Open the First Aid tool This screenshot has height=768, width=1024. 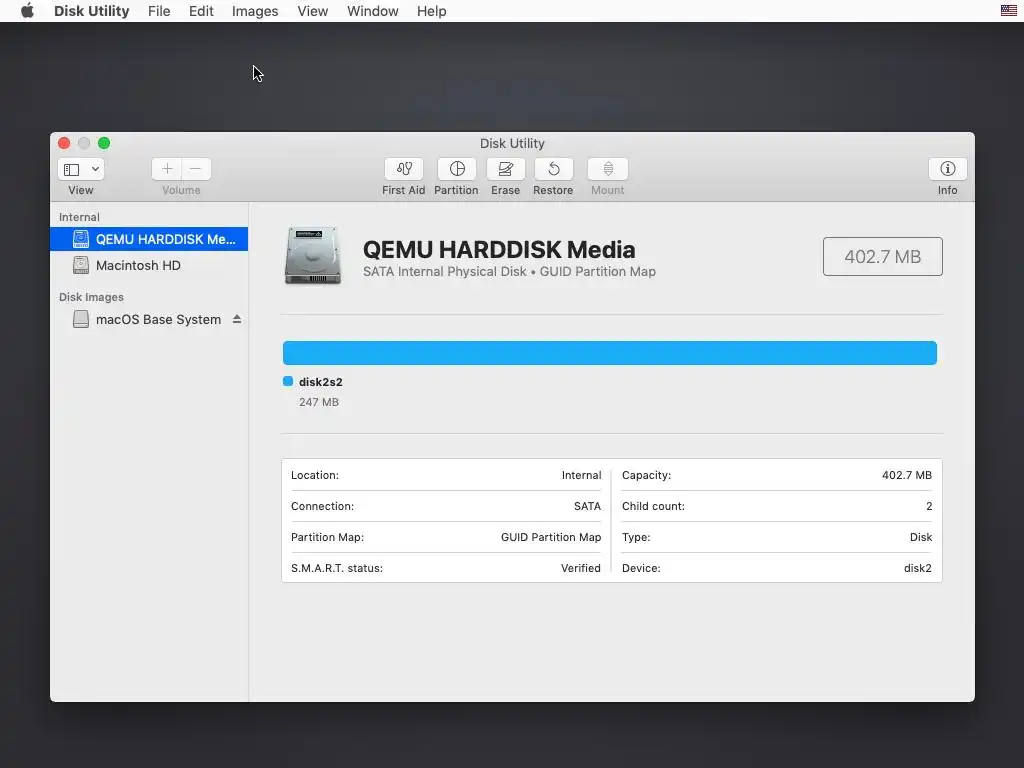(x=404, y=169)
